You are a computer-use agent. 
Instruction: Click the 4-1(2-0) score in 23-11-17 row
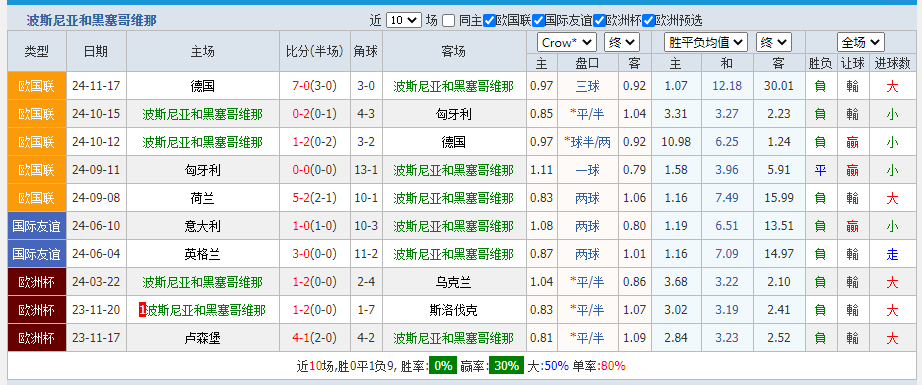coord(314,338)
